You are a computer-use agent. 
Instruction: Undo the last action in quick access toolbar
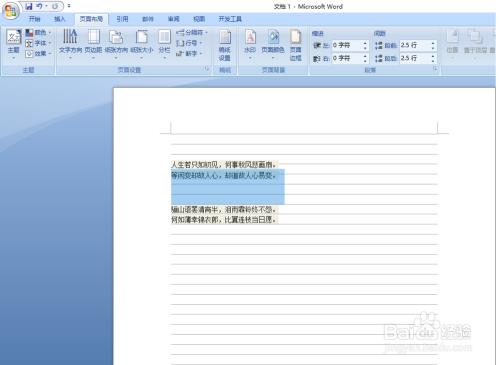click(x=39, y=6)
